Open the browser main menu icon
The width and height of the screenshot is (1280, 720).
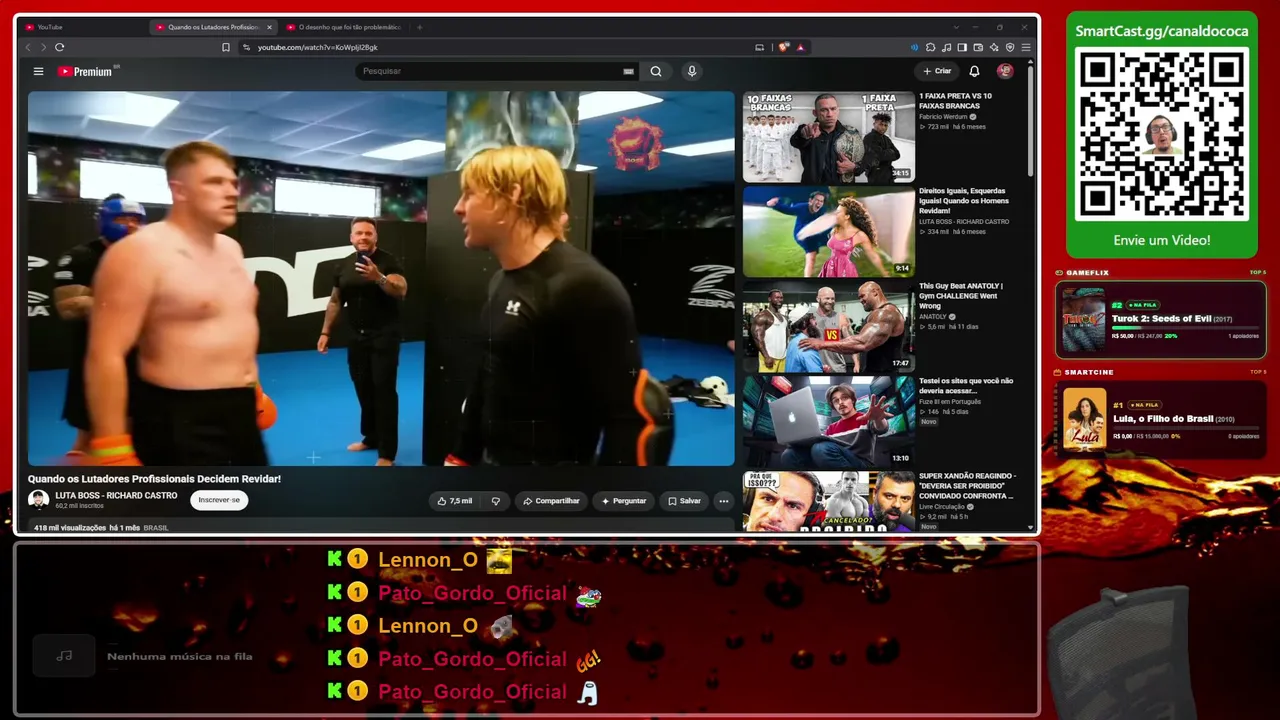1026,47
